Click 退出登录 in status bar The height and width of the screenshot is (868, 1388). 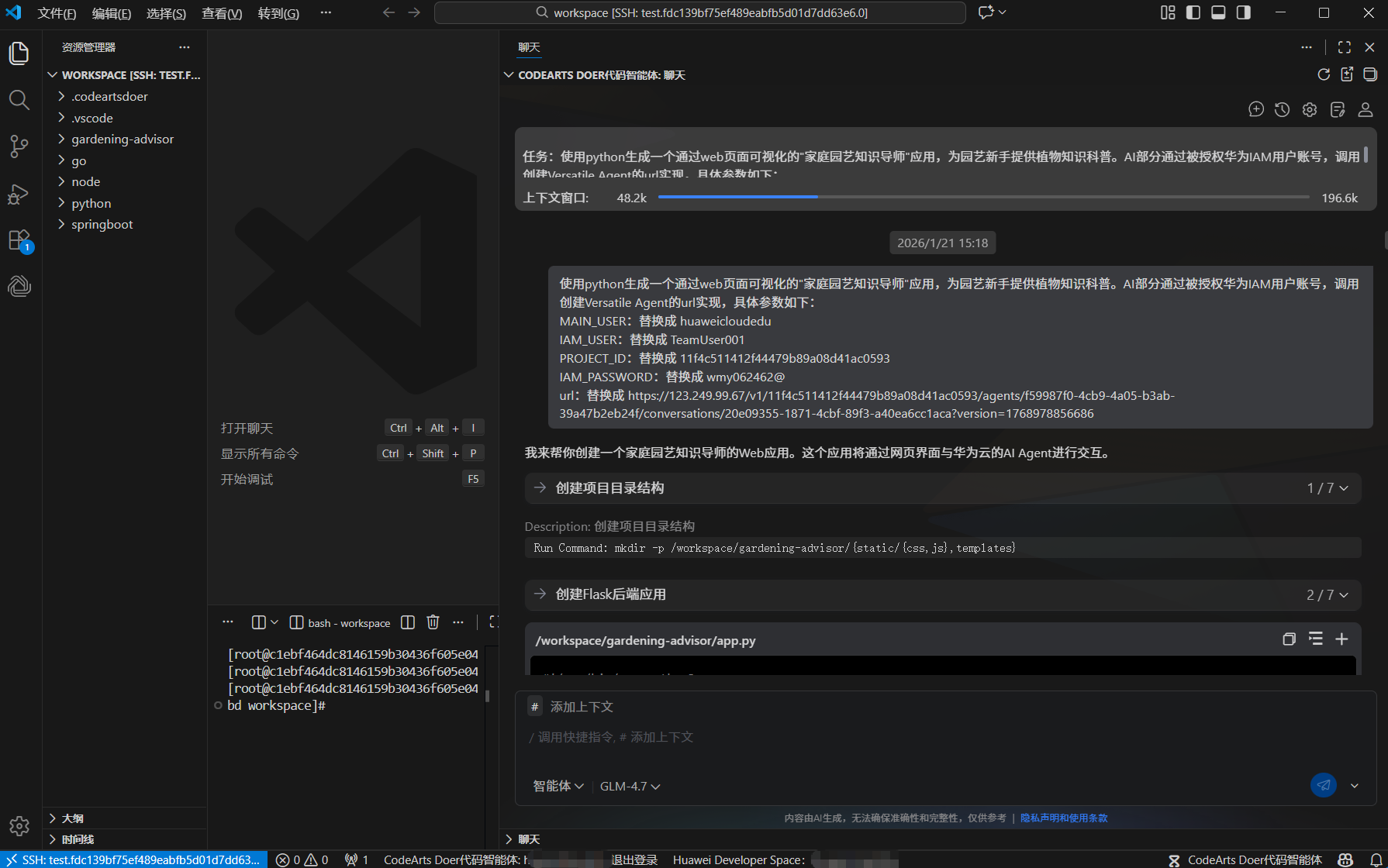point(634,859)
